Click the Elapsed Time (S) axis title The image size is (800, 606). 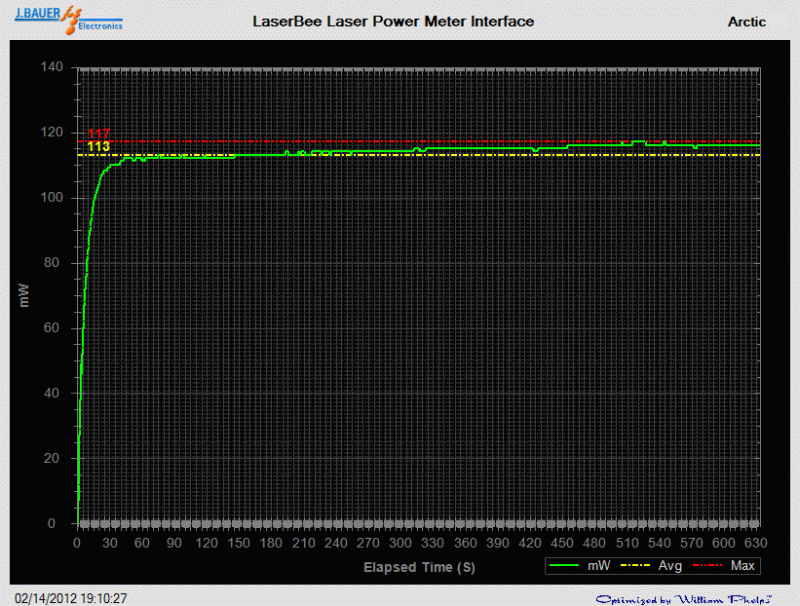click(418, 567)
